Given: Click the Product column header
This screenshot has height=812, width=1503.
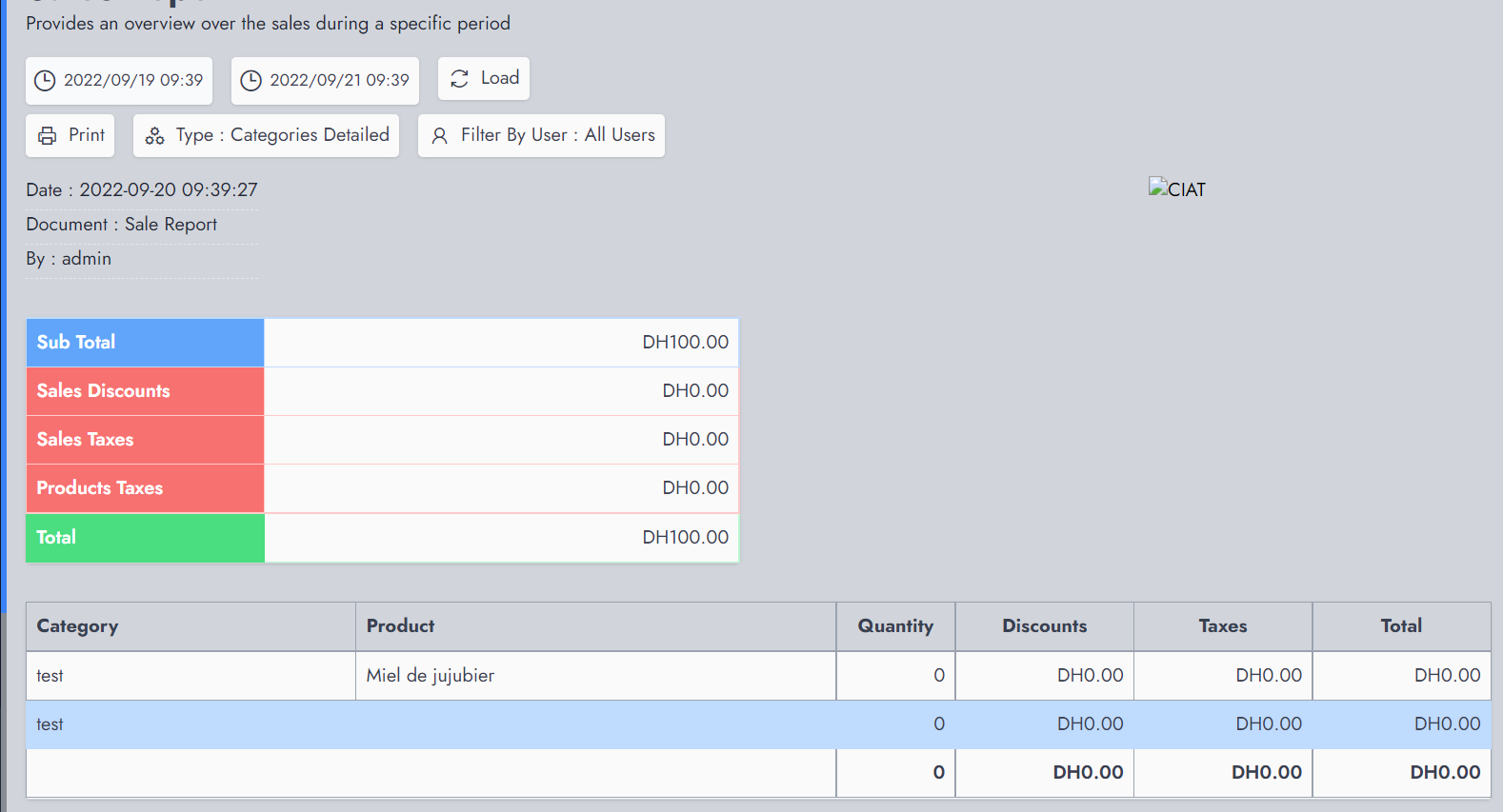Looking at the screenshot, I should (595, 626).
